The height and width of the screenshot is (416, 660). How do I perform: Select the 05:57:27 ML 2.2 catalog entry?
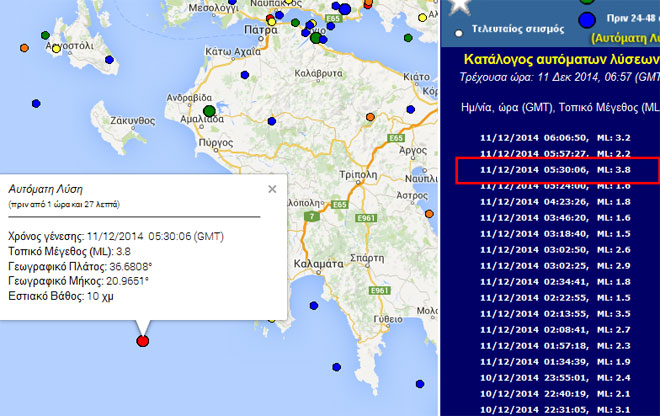pyautogui.click(x=557, y=153)
